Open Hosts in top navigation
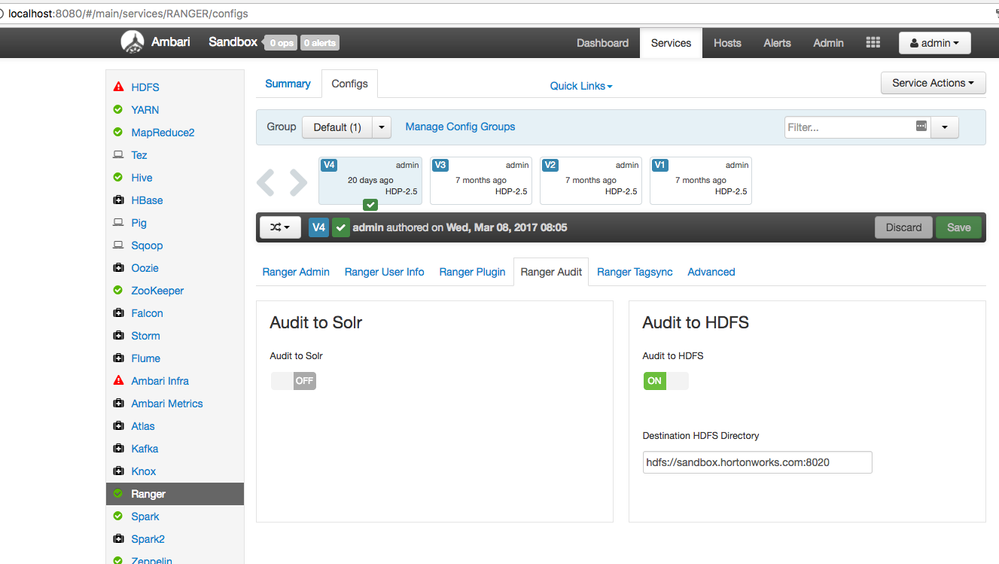The height and width of the screenshot is (564, 999). (727, 43)
